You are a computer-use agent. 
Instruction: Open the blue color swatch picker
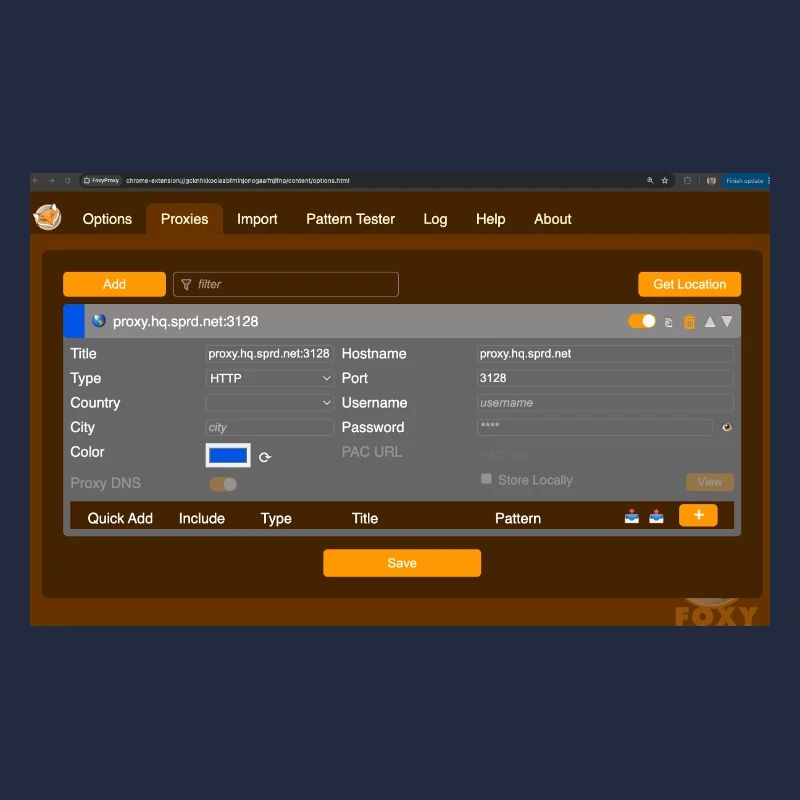pos(228,456)
